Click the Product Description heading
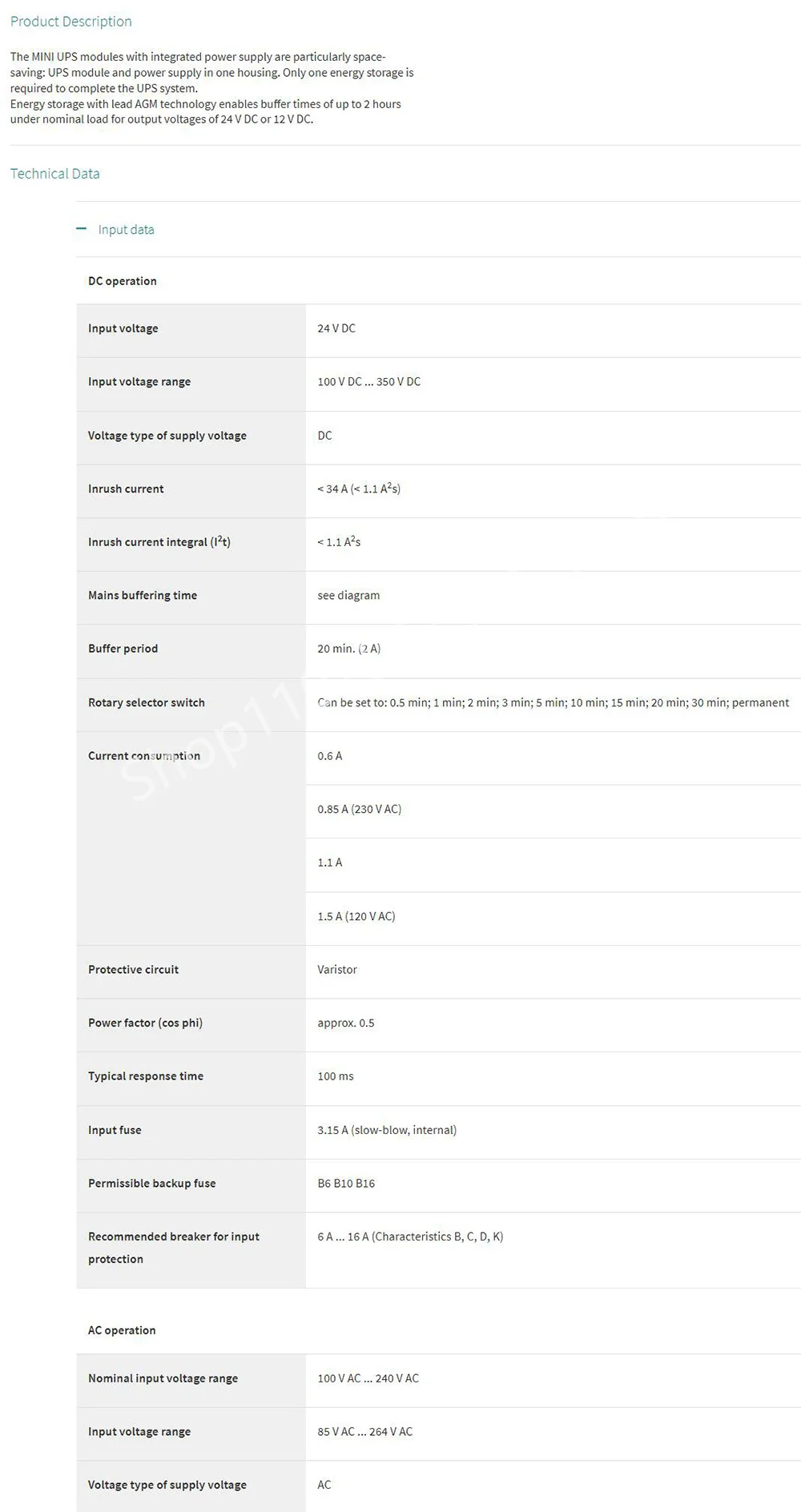 click(71, 22)
